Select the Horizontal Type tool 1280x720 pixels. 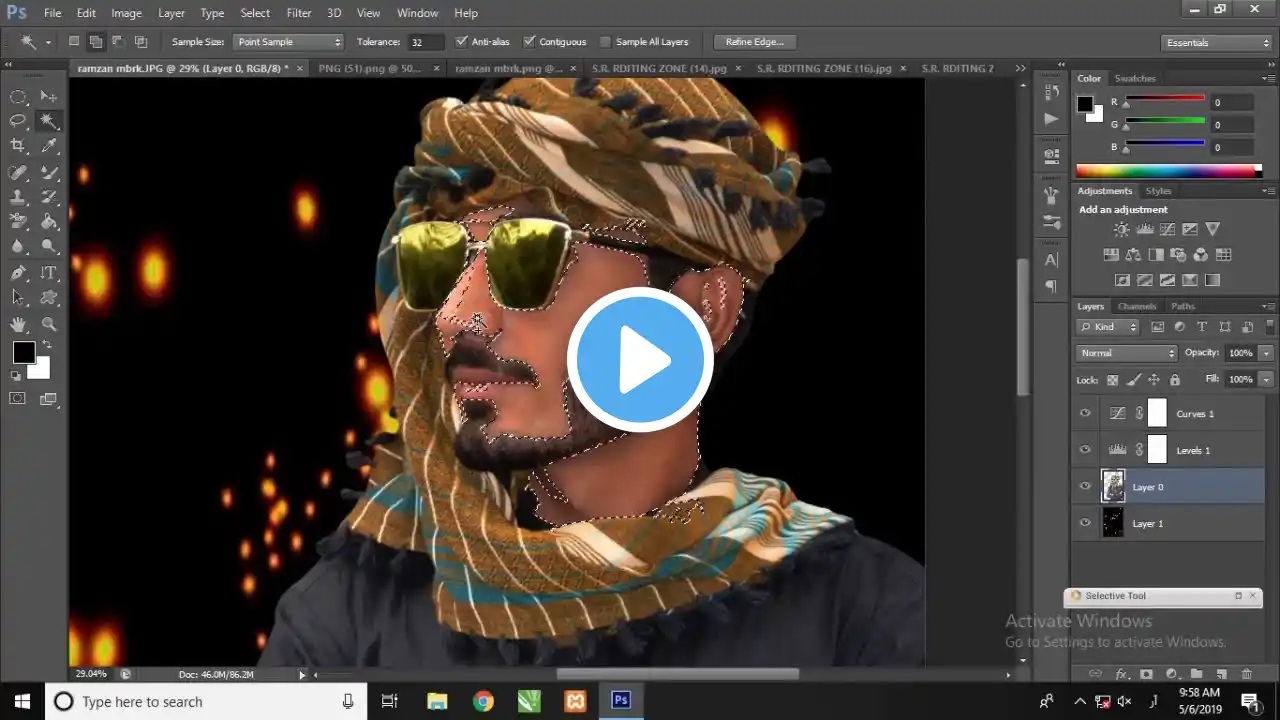point(48,273)
